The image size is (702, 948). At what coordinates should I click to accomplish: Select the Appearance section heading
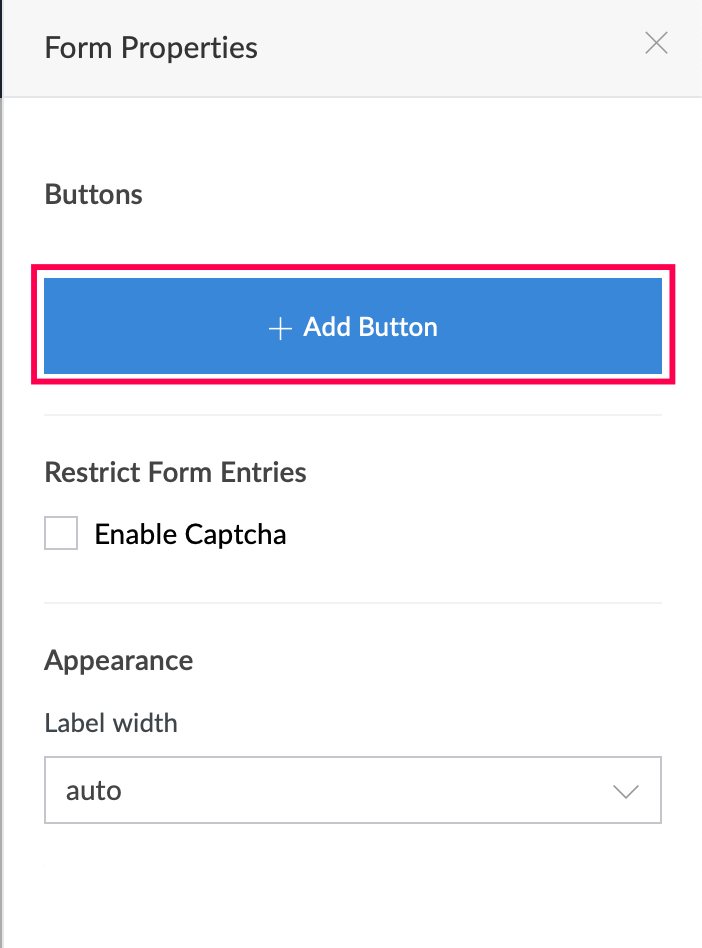pos(119,660)
